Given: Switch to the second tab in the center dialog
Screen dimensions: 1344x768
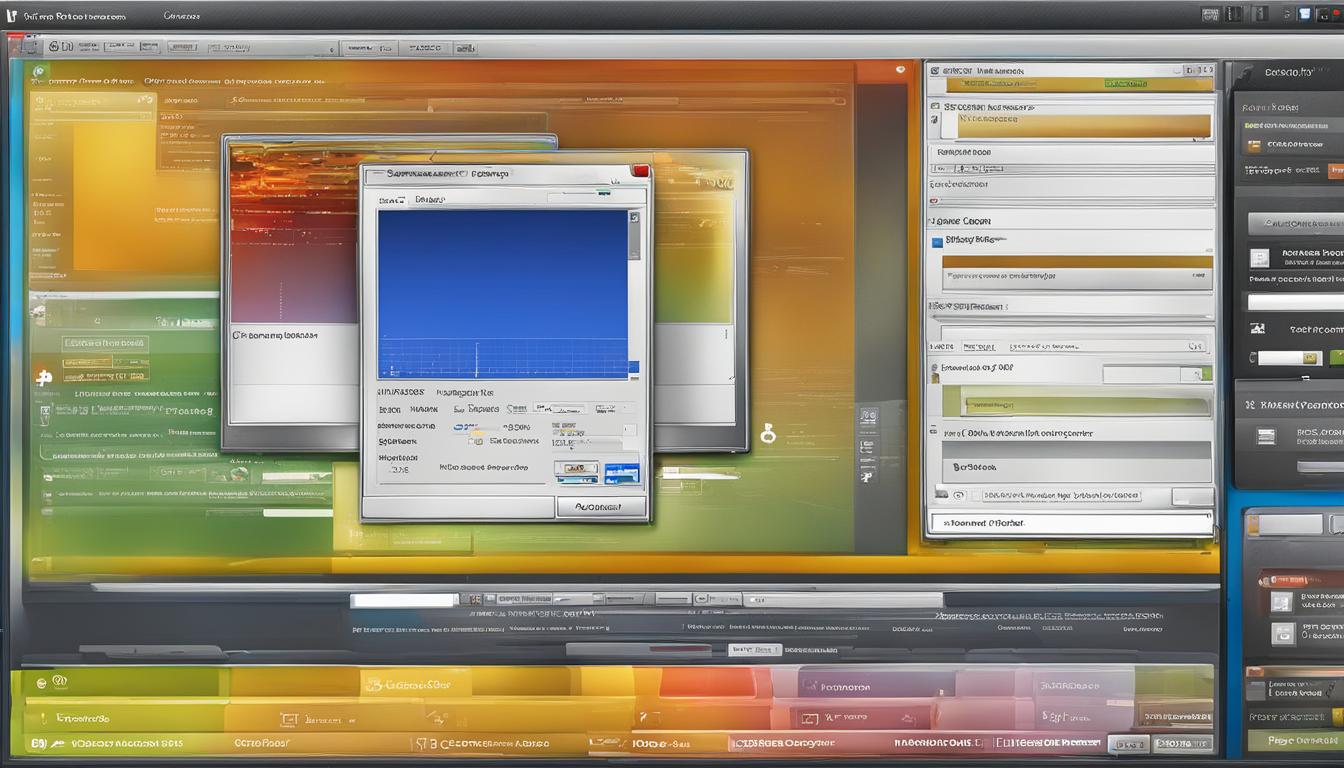Looking at the screenshot, I should [430, 200].
